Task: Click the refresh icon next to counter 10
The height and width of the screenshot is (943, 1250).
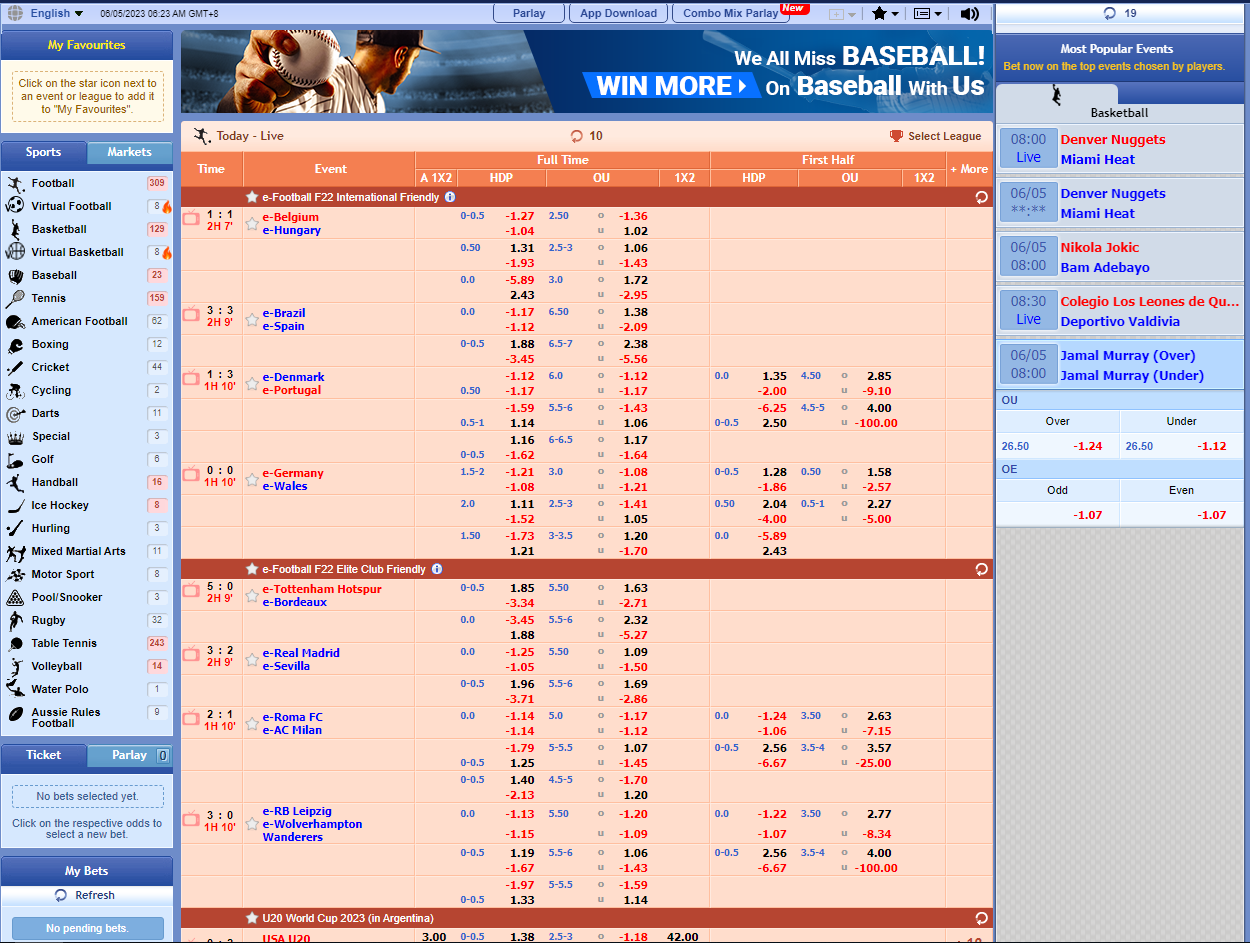Action: (x=576, y=136)
